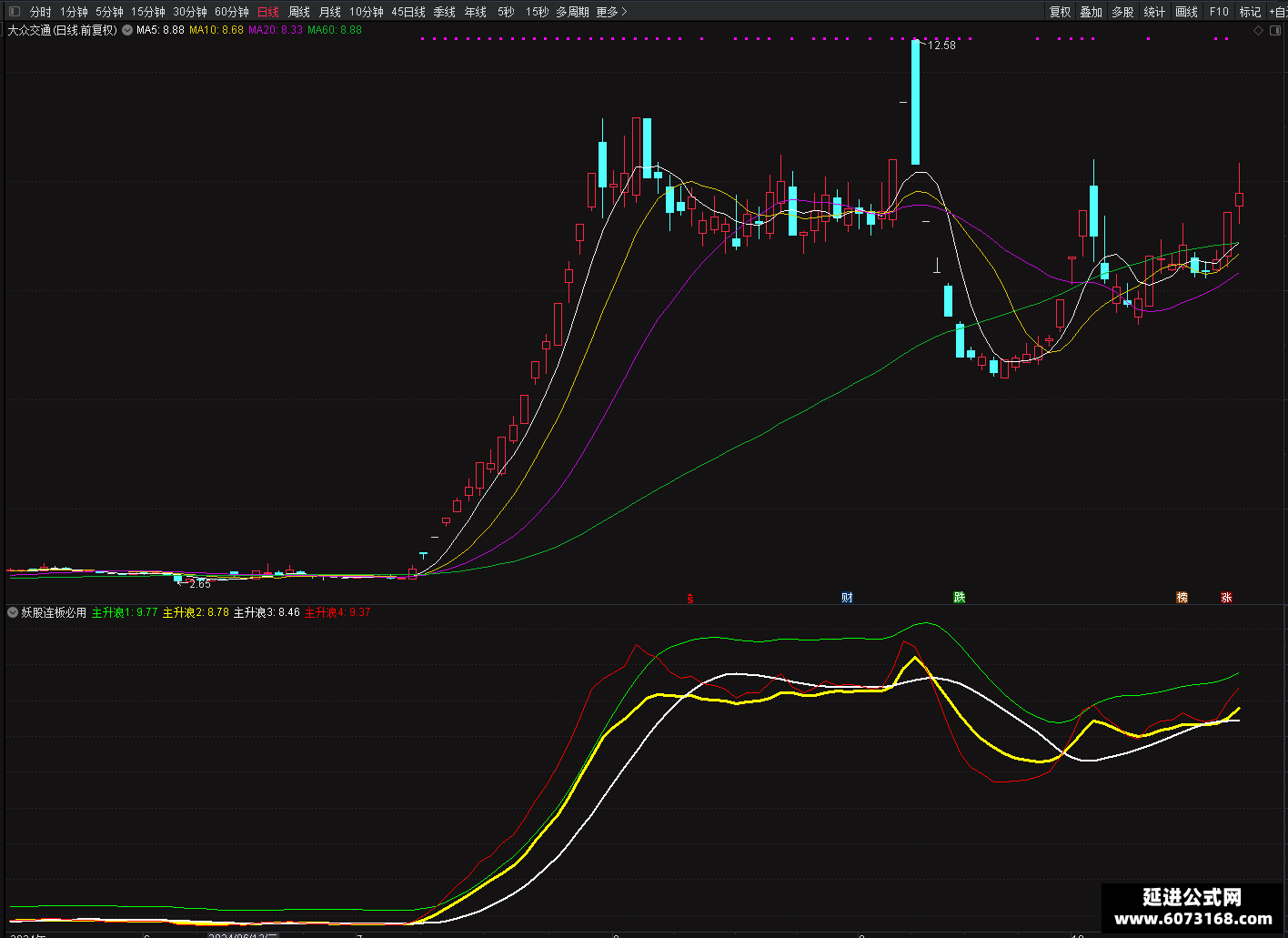Screen dimensions: 1288x938
Task: Open the main chart indicator dropdown arrow
Action: click(127, 30)
